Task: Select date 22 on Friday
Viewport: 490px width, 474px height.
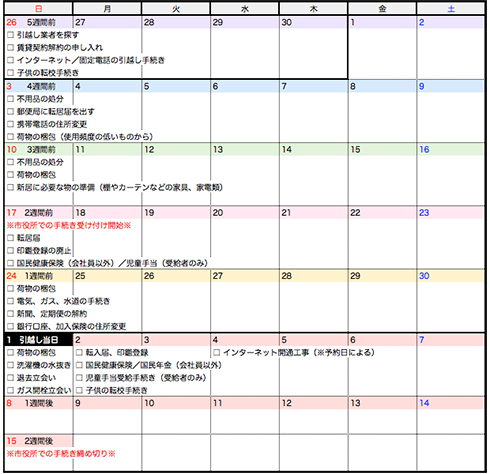Action: [355, 213]
